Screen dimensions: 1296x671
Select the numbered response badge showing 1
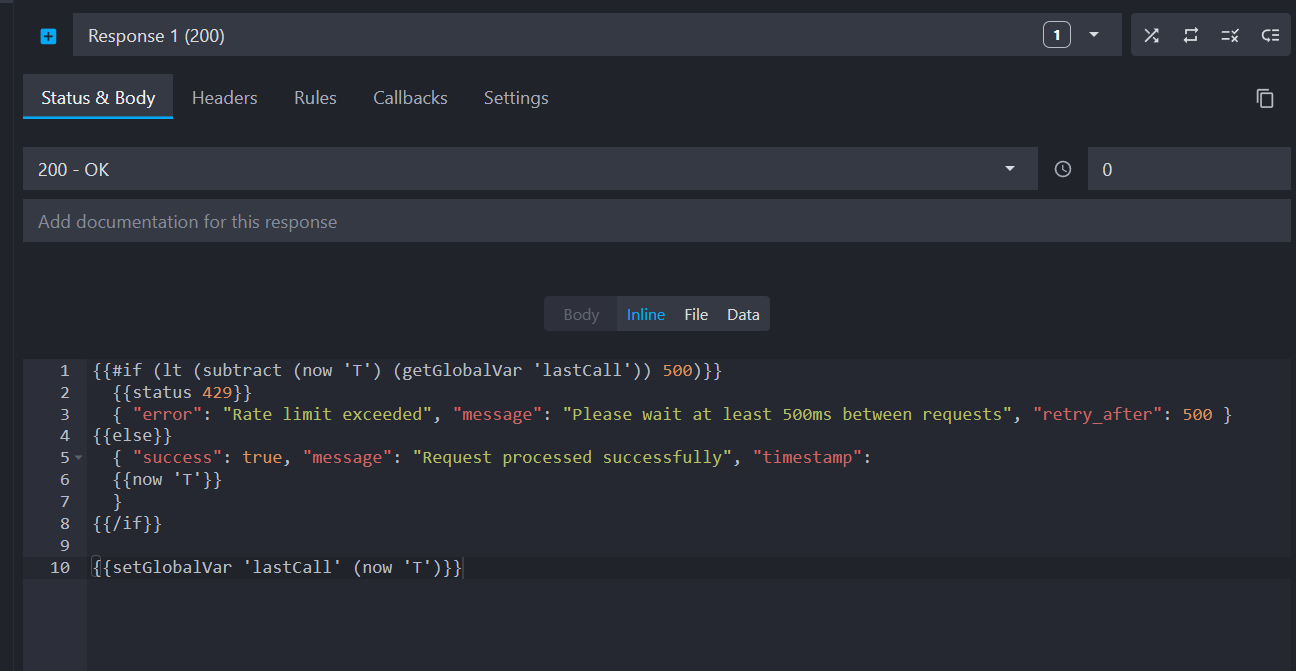pos(1057,34)
